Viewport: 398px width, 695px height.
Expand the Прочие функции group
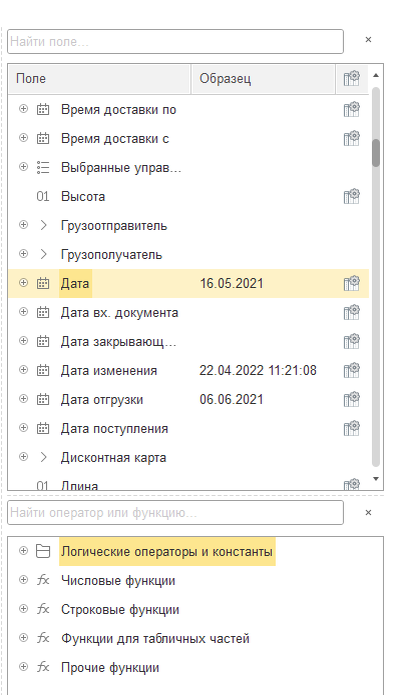23,666
